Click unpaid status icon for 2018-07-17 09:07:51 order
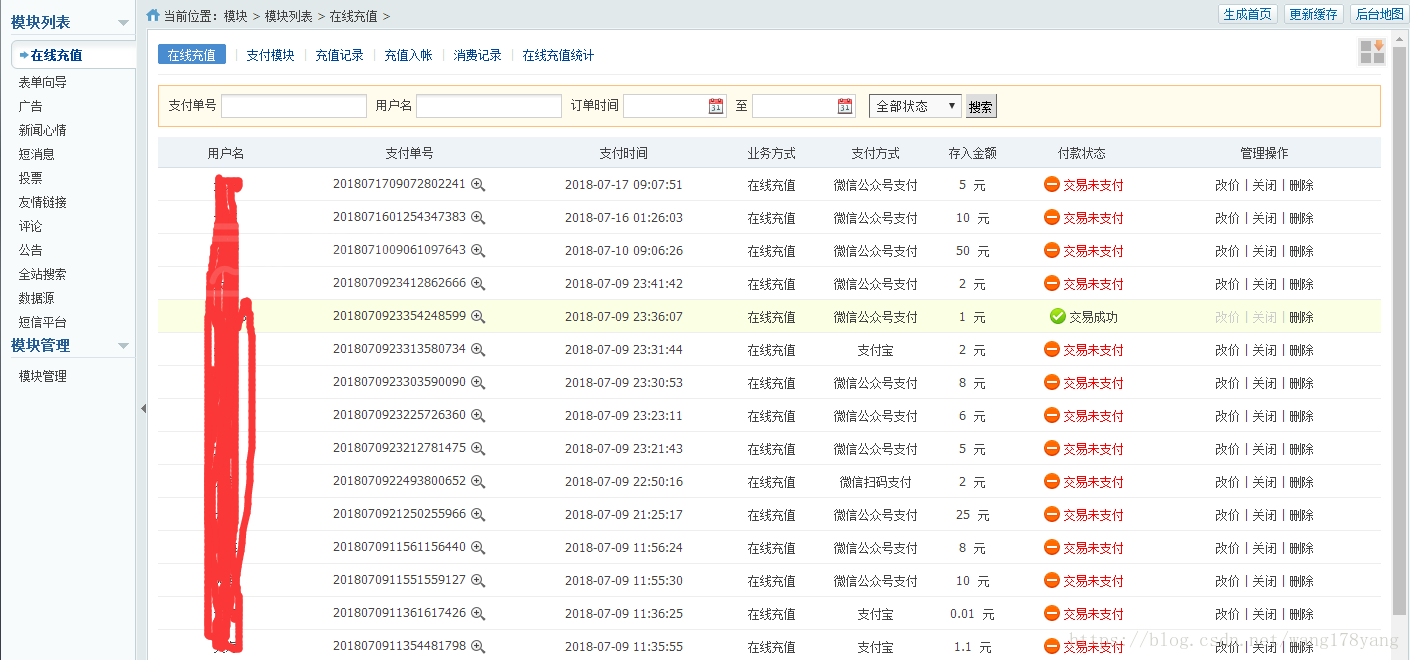 1052,184
